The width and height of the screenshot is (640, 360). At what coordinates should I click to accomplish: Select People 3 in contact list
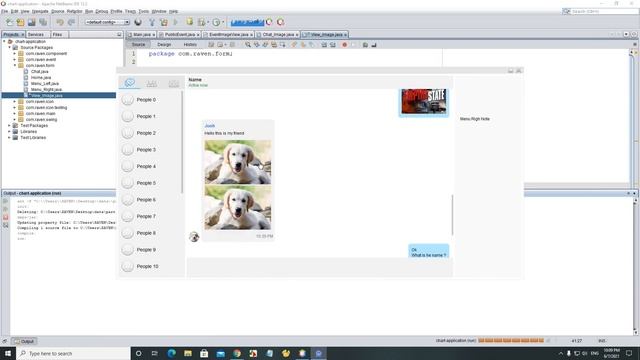[x=150, y=150]
